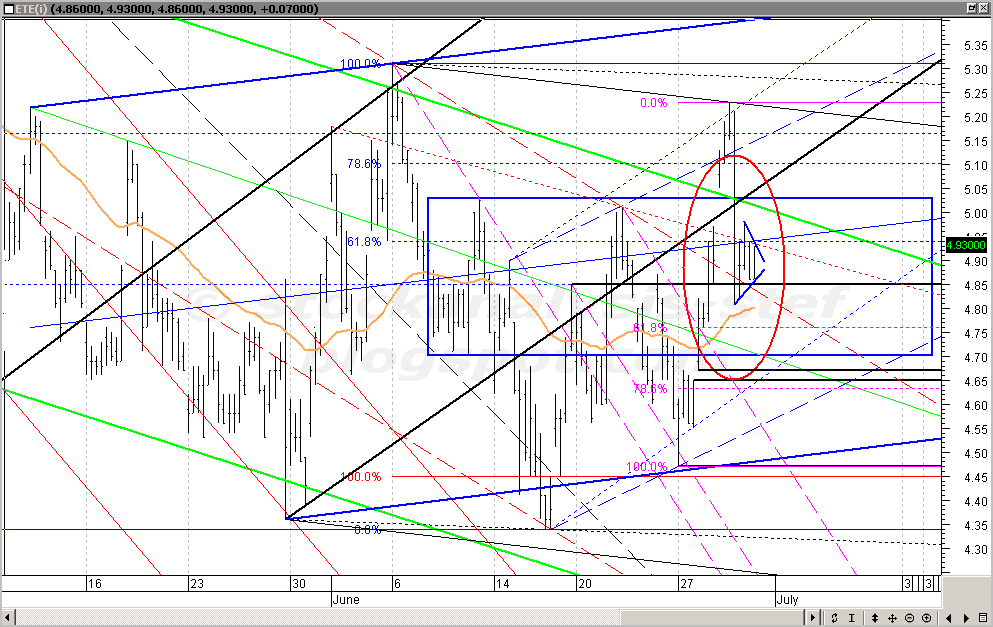Click the magenta 100.0% Fibonacci label
The height and width of the screenshot is (627, 993).
tap(647, 467)
